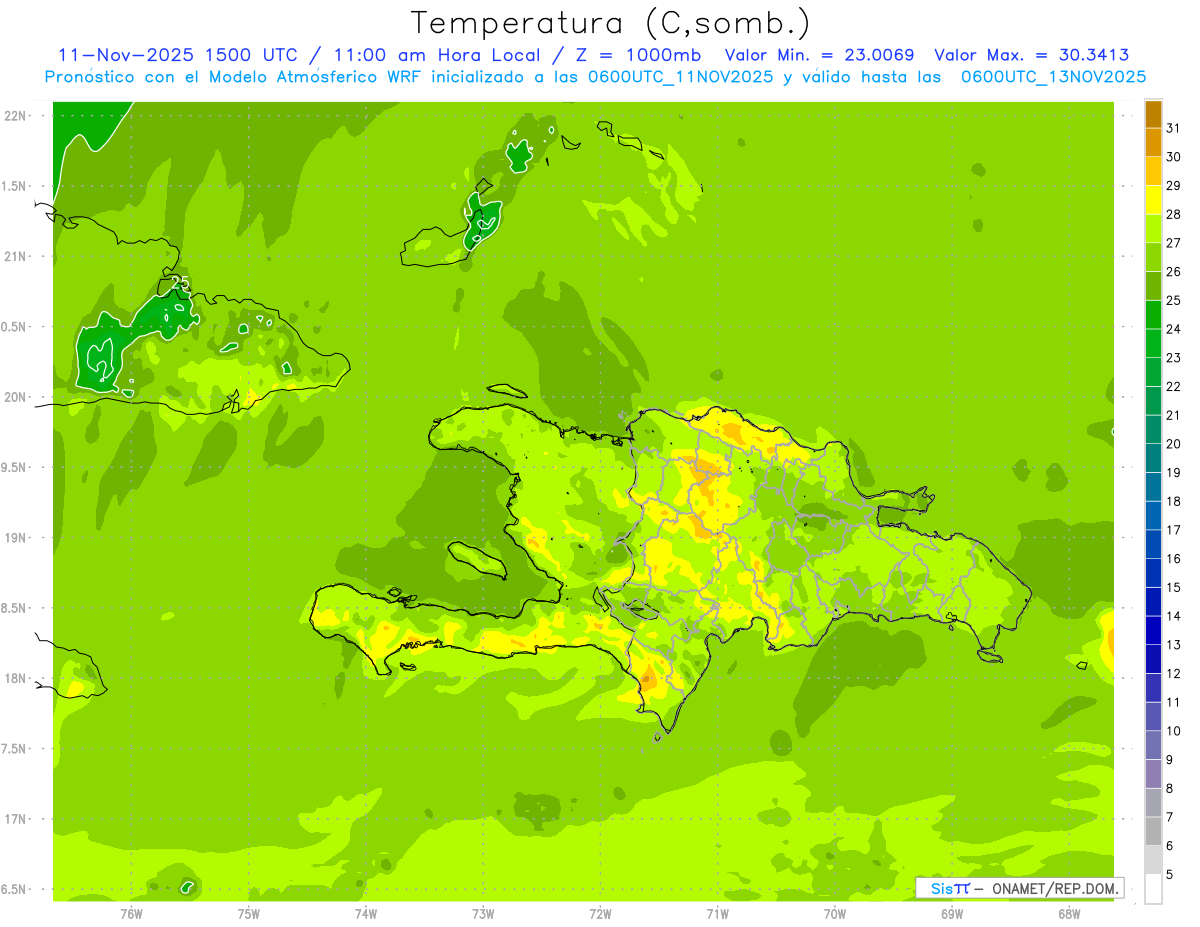The image size is (1200, 927).
Task: Click the 'Valor Max. = 30.3413' value
Action: (1033, 55)
